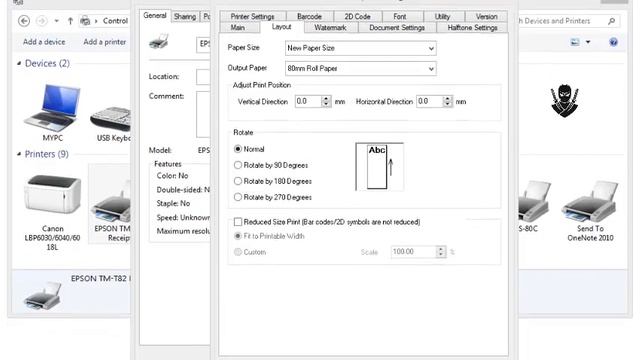640x360 pixels.
Task: Click Control in the address breadcrumb
Action: point(115,21)
